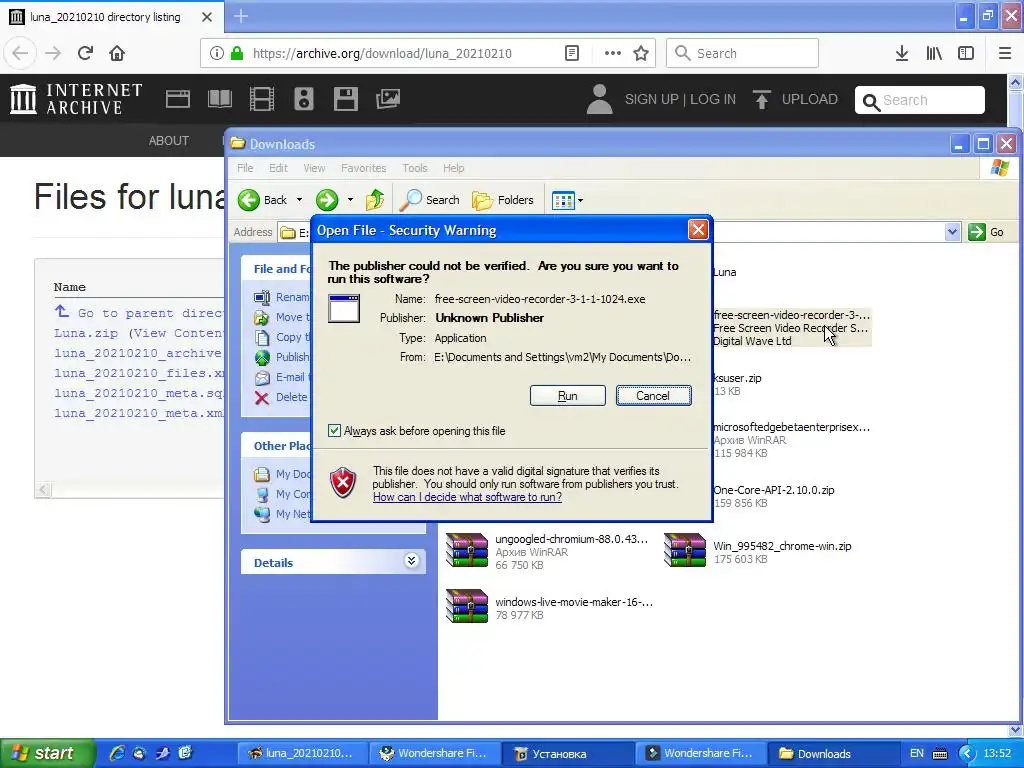This screenshot has height=768, width=1024.
Task: Open a new Firefox tab with plus
Action: (x=241, y=16)
